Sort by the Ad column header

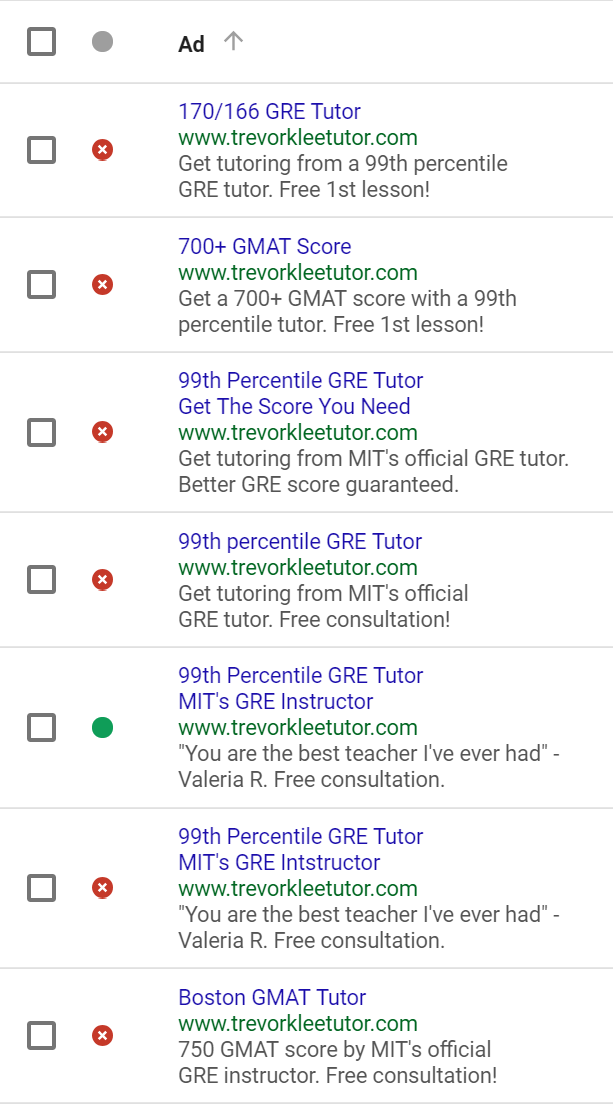(x=191, y=44)
